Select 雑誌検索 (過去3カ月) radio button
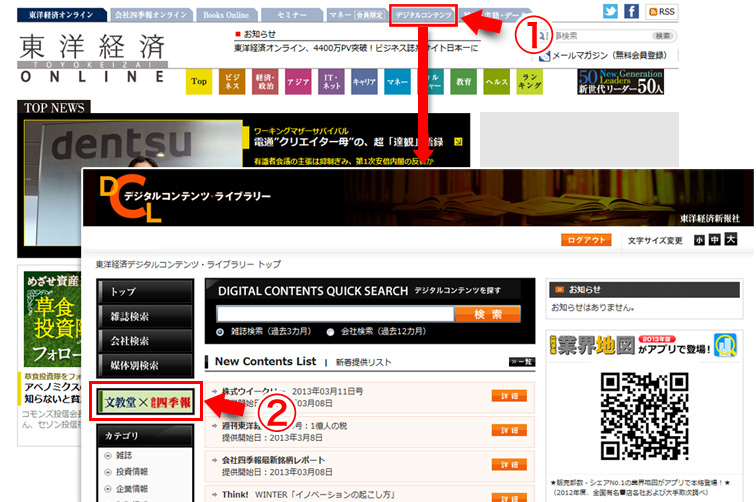756x502 pixels. click(220, 332)
